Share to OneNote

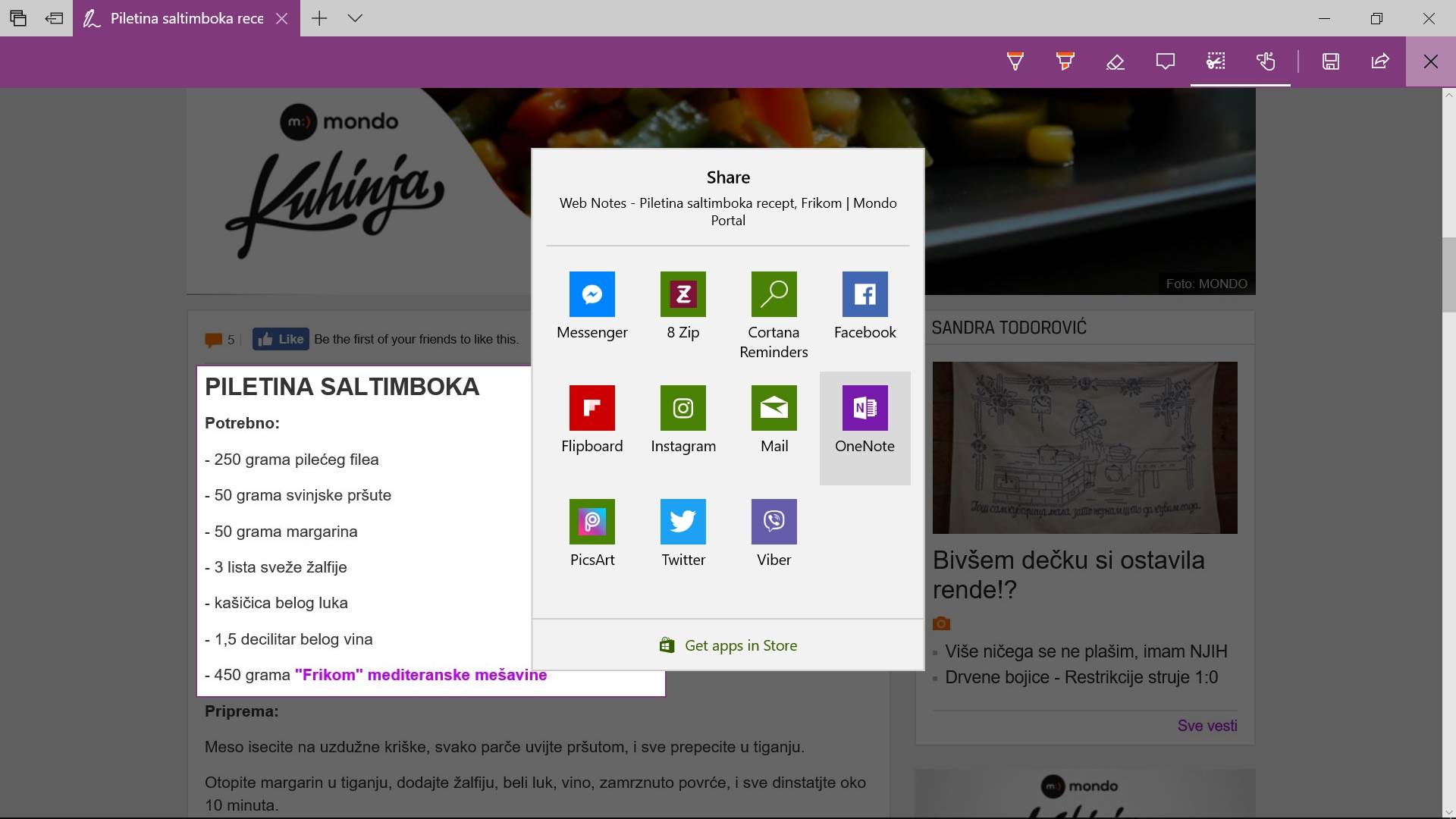[864, 408]
